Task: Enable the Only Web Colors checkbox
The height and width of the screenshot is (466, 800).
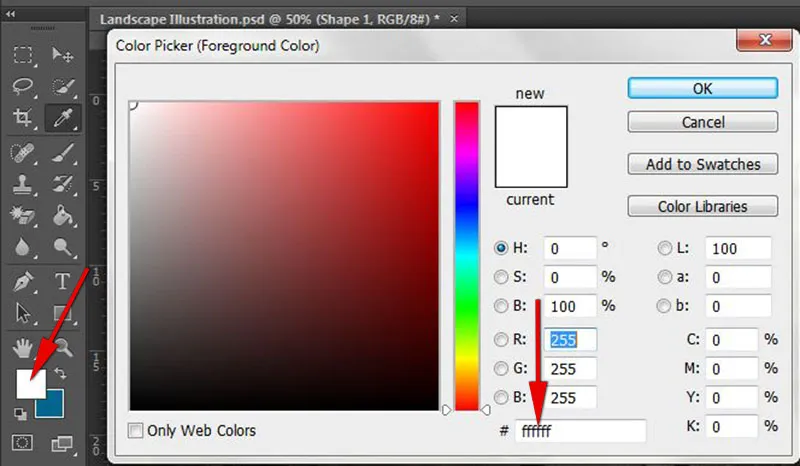Action: (x=135, y=431)
